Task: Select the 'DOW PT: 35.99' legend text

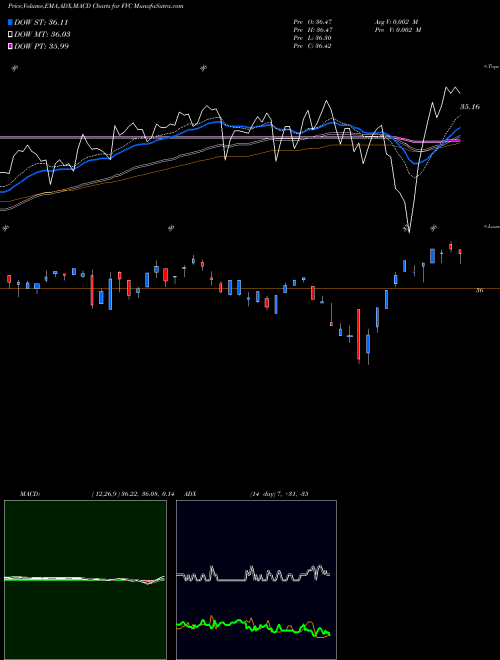Action: click(x=41, y=46)
